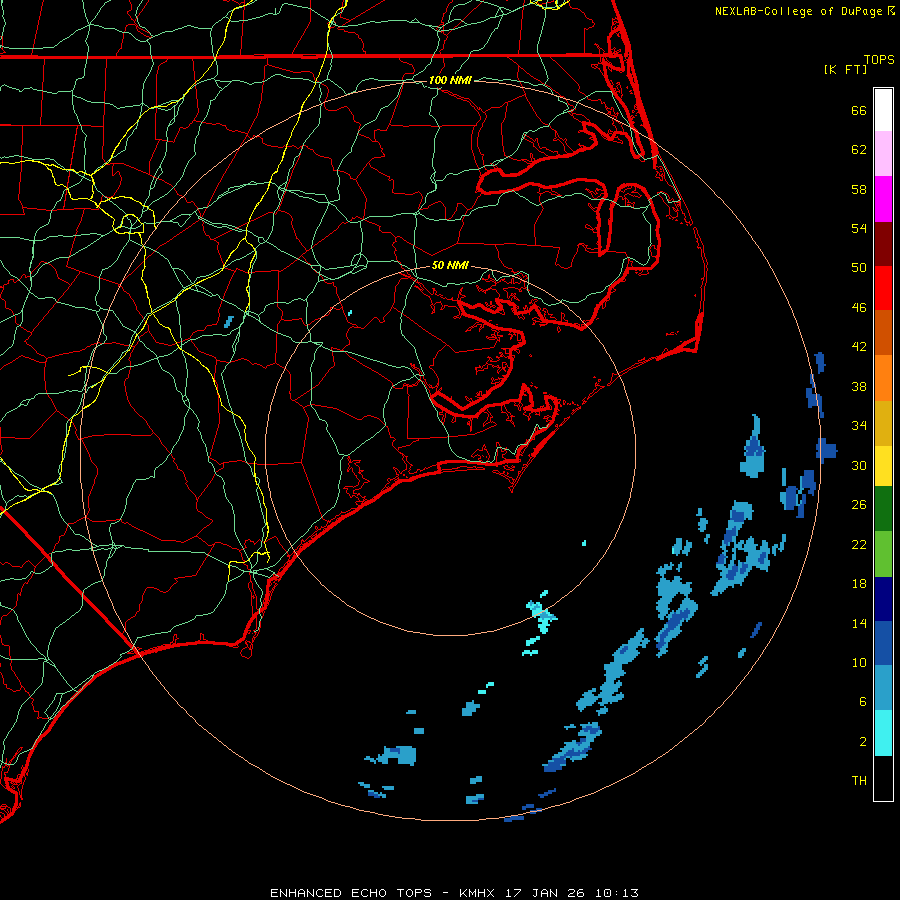Click the 100 NMI range ring label
The image size is (900, 900).
tap(451, 80)
